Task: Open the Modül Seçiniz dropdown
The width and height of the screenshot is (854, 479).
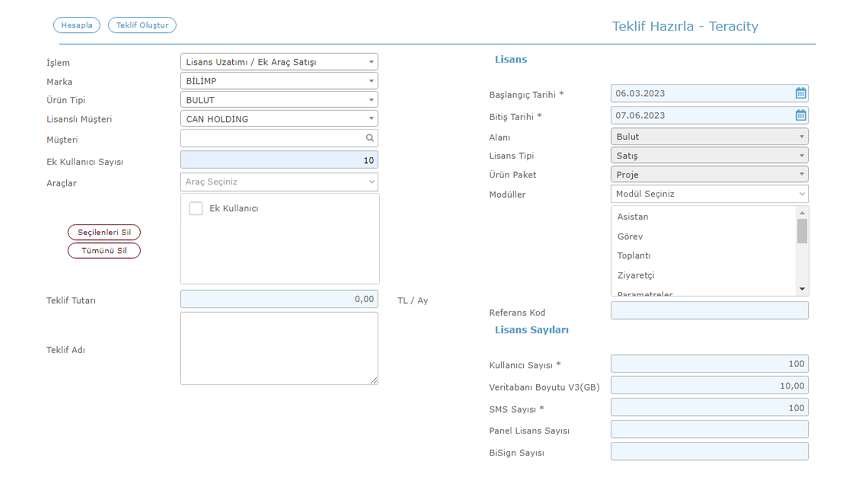Action: tap(710, 194)
